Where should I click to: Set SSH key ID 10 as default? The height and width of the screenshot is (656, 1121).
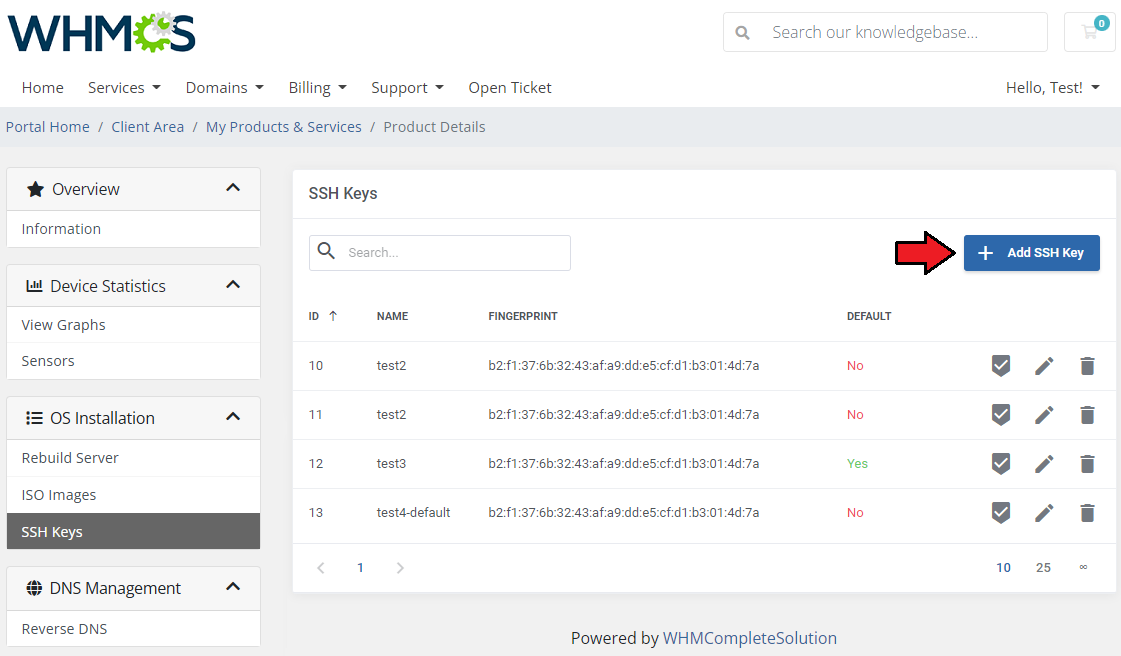pyautogui.click(x=1000, y=366)
